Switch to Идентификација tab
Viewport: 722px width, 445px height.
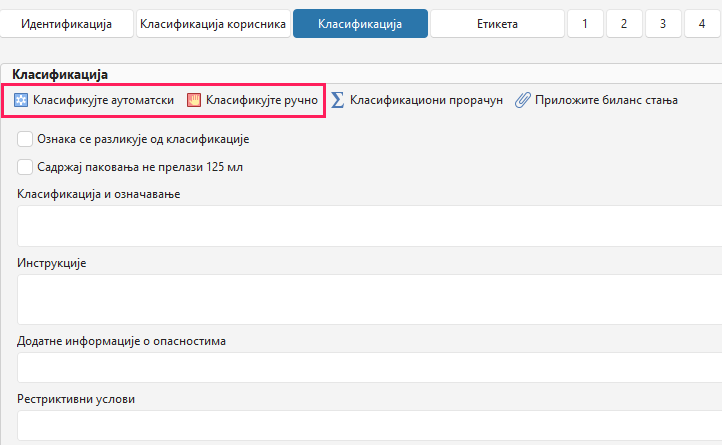click(66, 23)
